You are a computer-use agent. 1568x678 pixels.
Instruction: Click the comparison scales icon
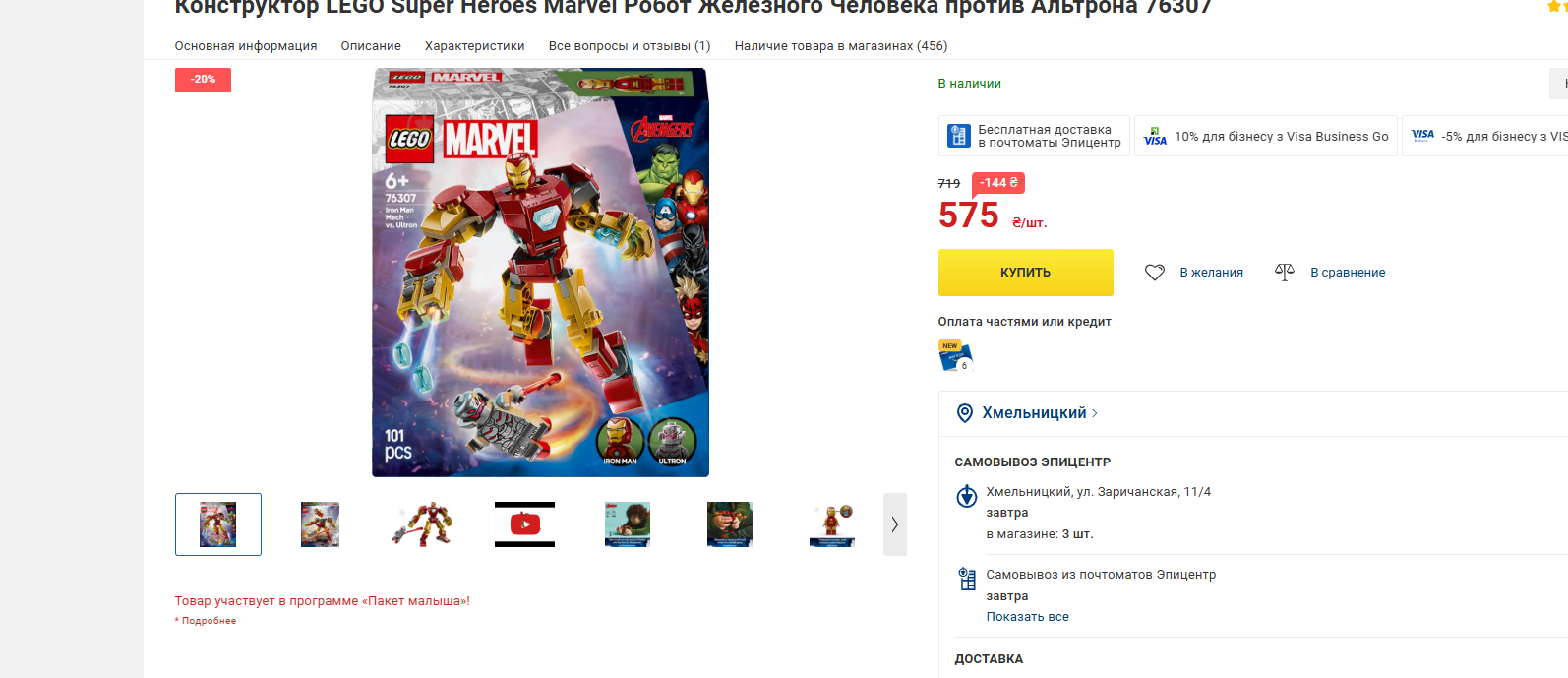click(x=1285, y=272)
